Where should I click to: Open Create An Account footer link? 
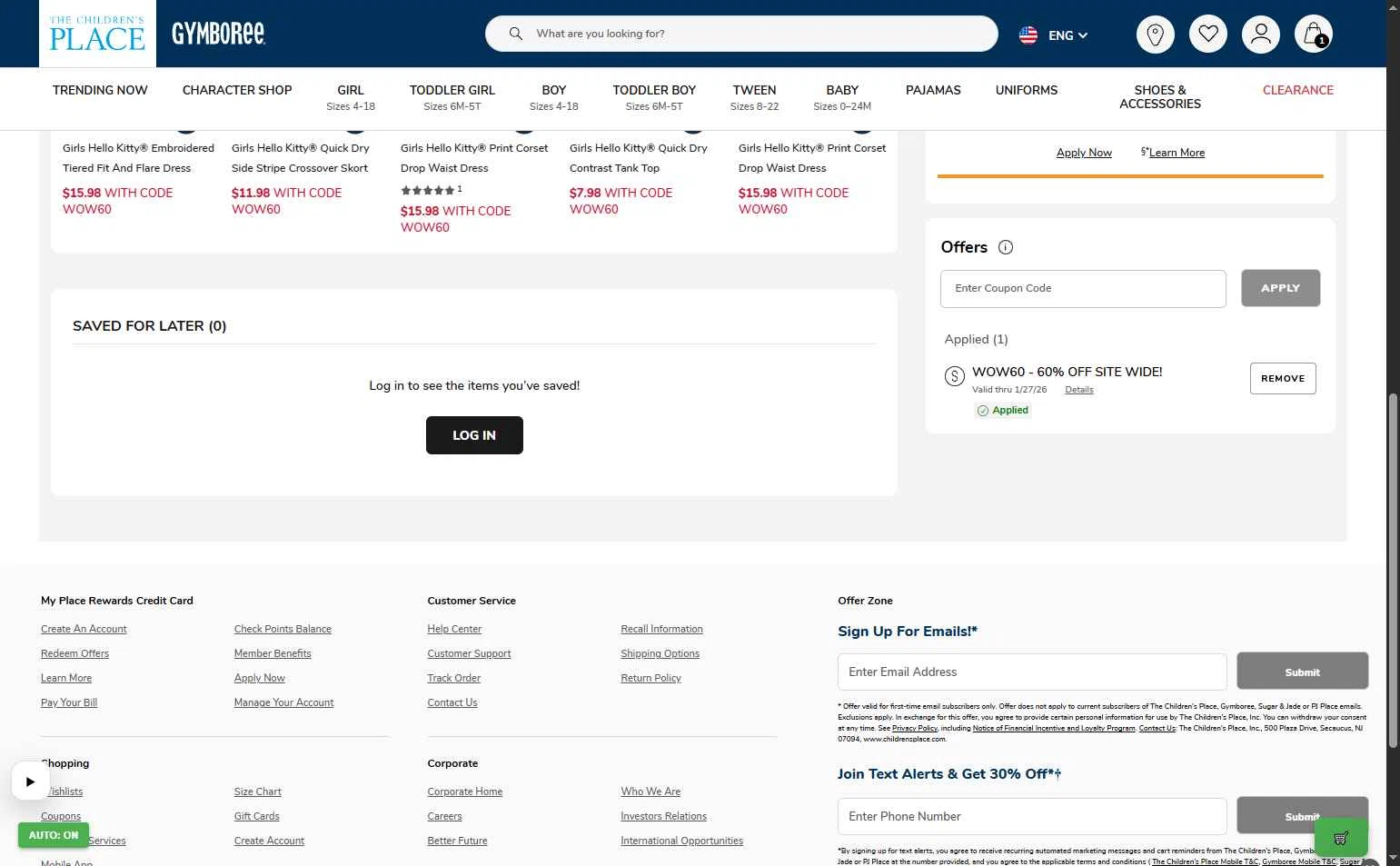84,629
